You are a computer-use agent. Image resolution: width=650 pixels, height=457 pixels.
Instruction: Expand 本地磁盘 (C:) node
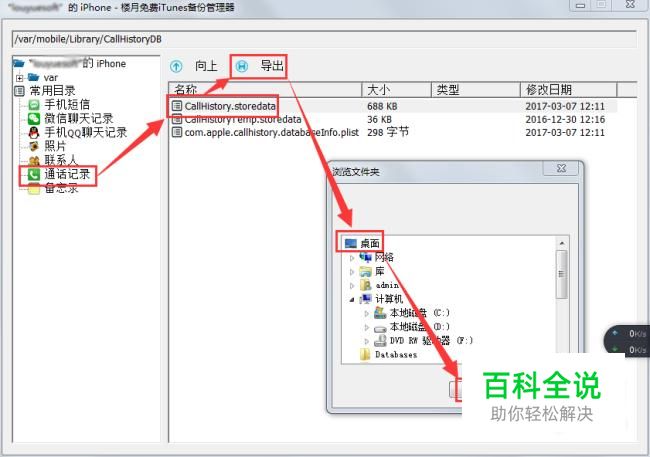click(x=366, y=314)
